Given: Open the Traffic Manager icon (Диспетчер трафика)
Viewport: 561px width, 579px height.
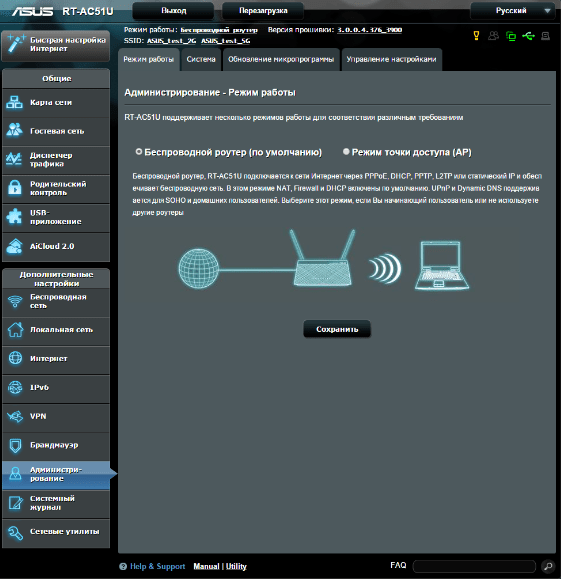Looking at the screenshot, I should tap(14, 159).
